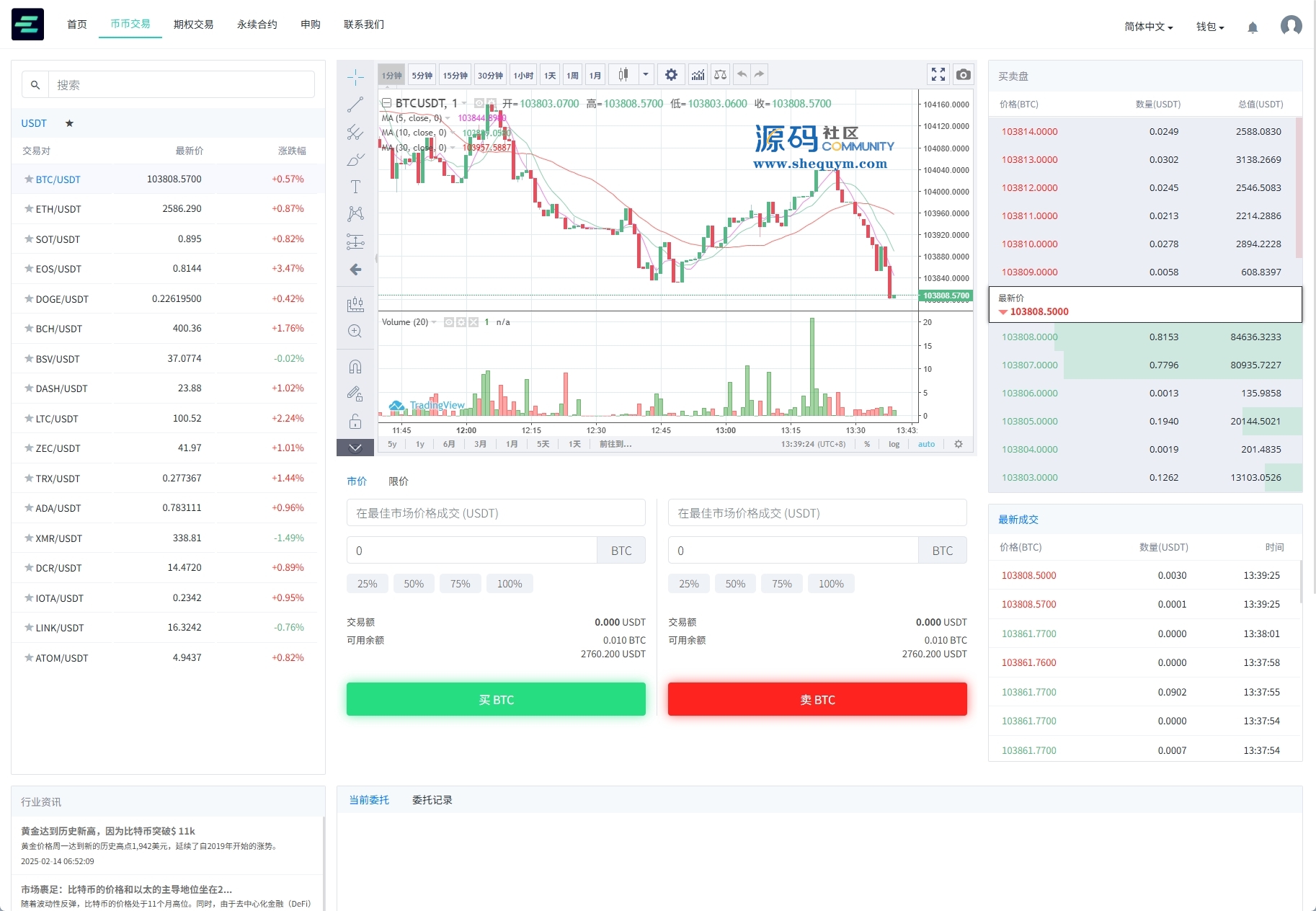Viewport: 1316px width, 911px height.
Task: Click the indicators icon in chart toolbar
Action: [698, 75]
